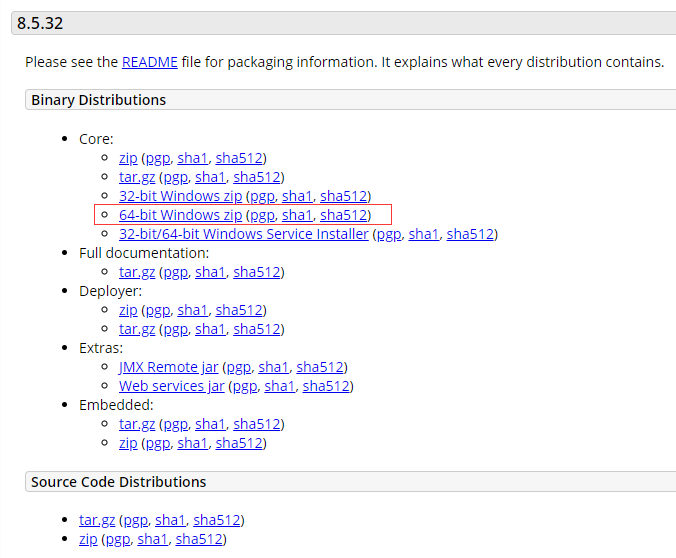
Task: Open sha1 for 32-bit Windows zip
Action: pyautogui.click(x=297, y=196)
